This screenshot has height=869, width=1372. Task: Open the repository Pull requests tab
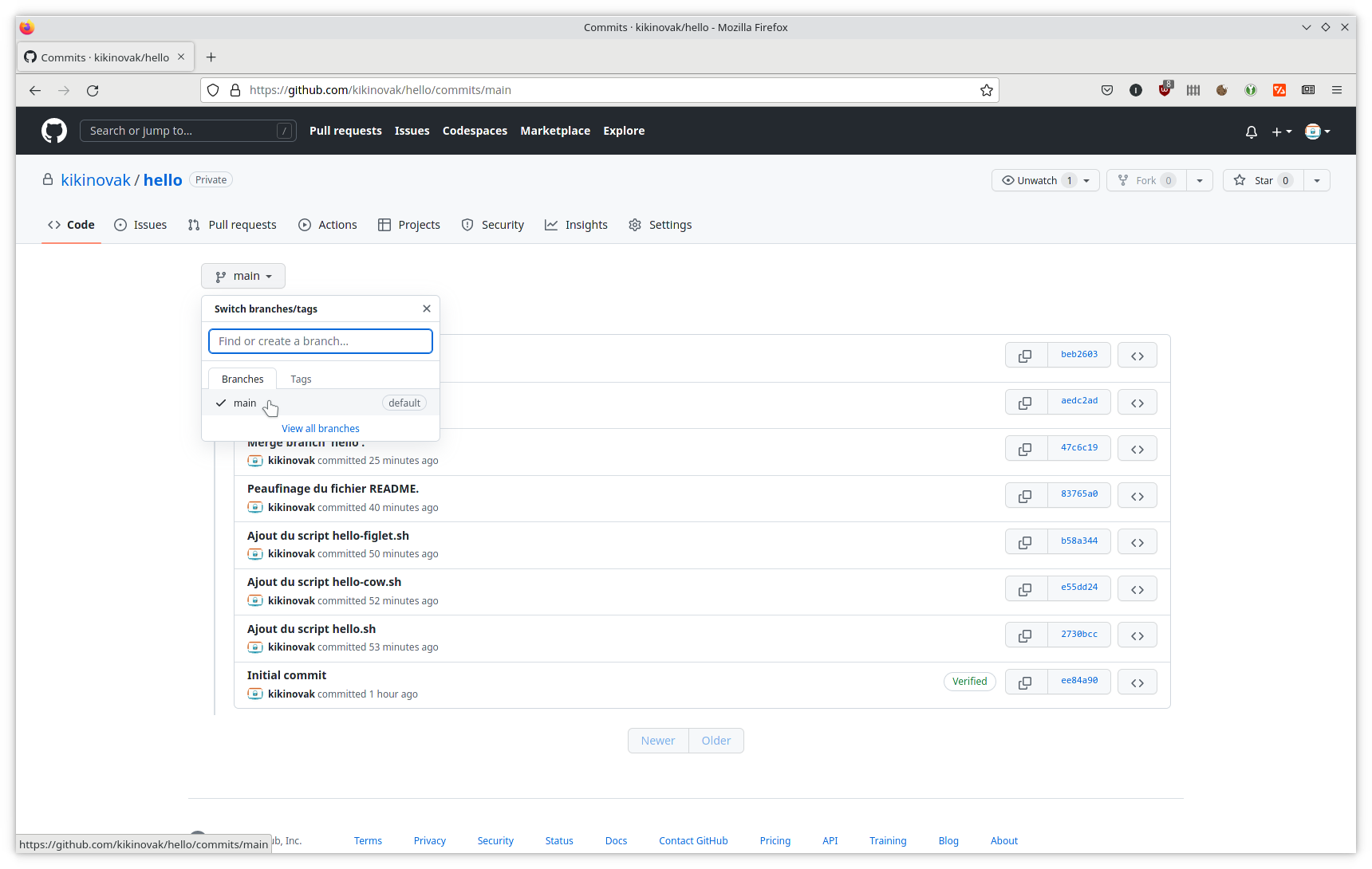coord(232,225)
